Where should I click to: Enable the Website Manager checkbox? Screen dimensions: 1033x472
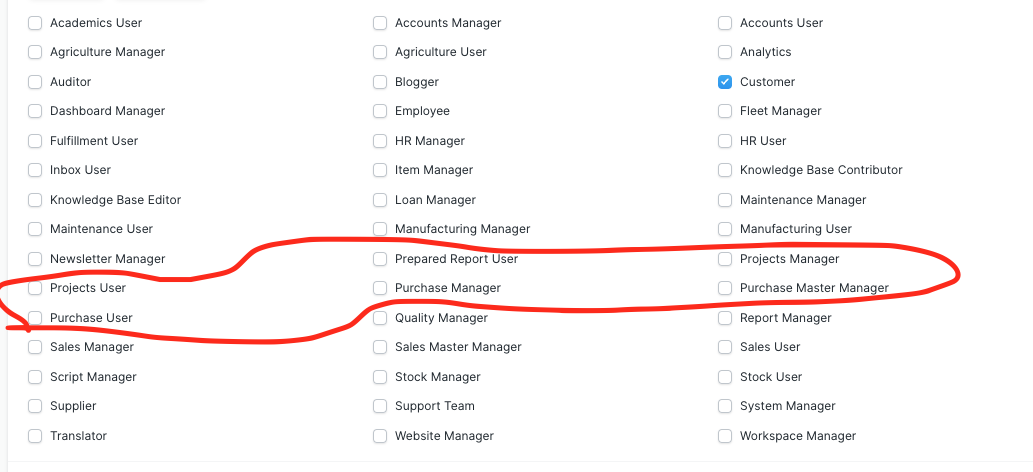(x=379, y=436)
